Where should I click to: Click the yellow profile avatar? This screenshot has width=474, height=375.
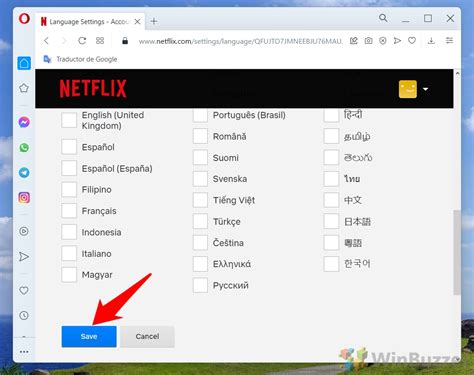pos(408,89)
